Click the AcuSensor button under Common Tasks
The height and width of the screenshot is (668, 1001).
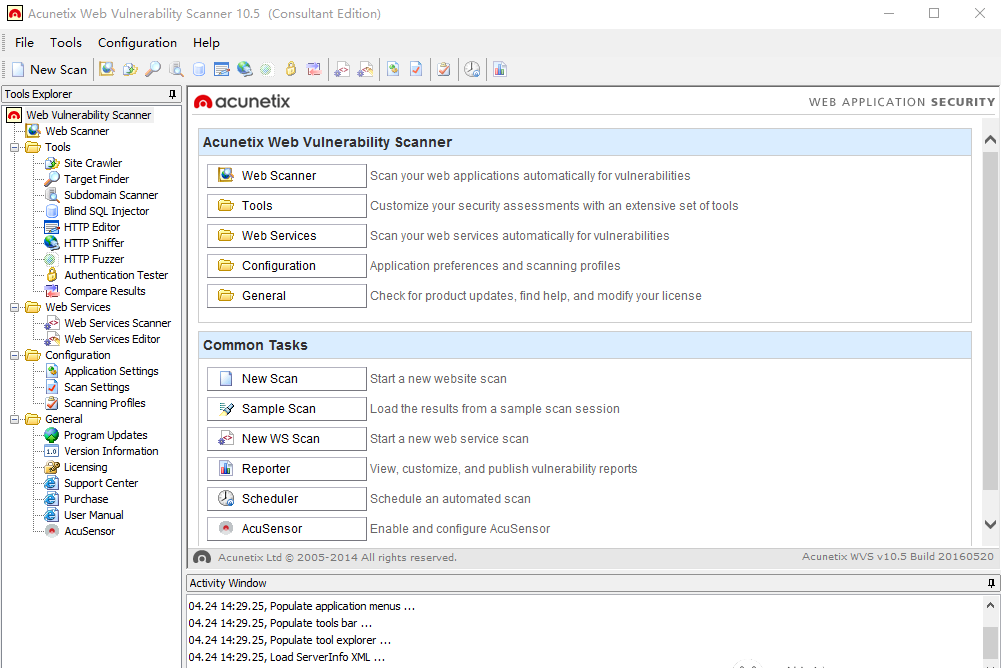(x=286, y=529)
